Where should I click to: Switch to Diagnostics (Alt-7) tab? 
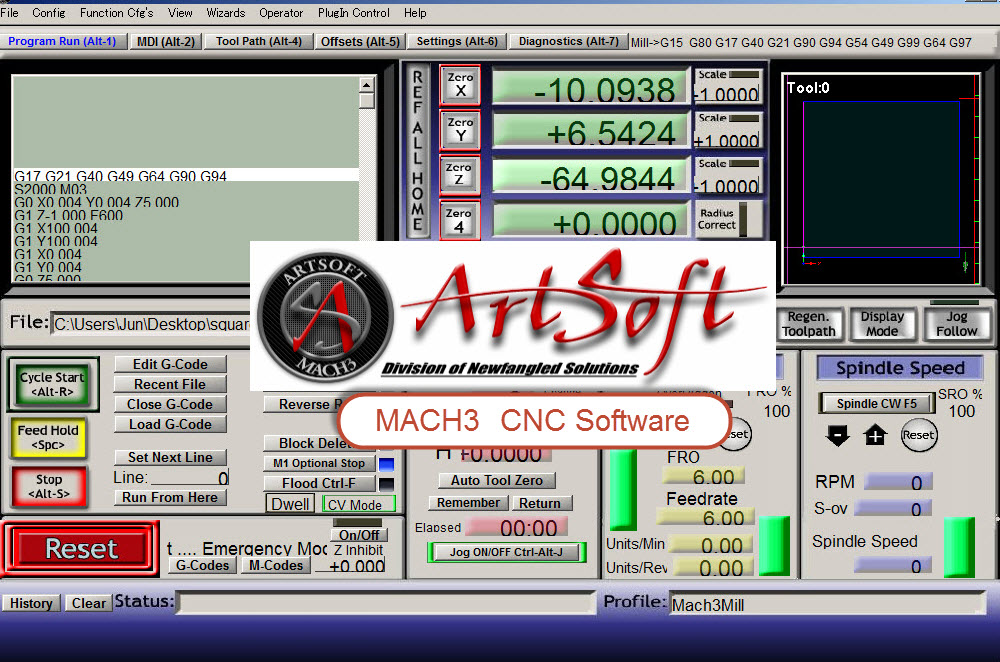tap(569, 41)
